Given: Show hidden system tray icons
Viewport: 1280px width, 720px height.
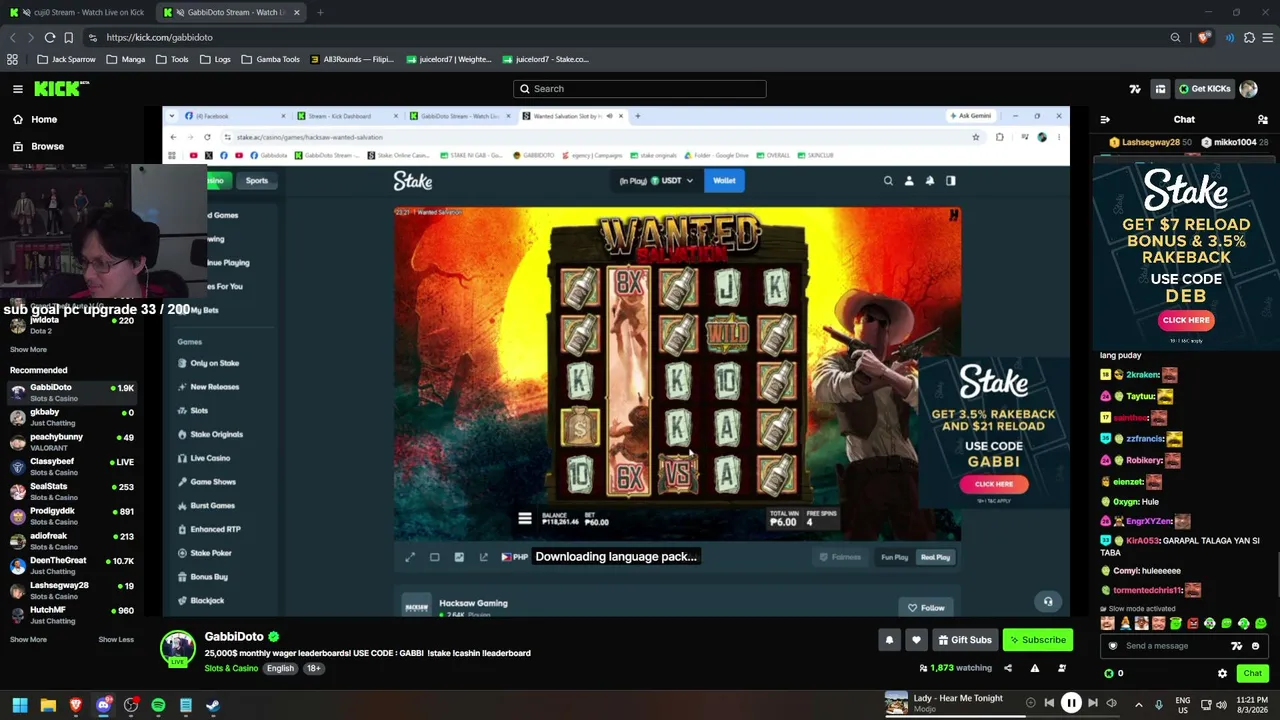Looking at the screenshot, I should [1138, 704].
